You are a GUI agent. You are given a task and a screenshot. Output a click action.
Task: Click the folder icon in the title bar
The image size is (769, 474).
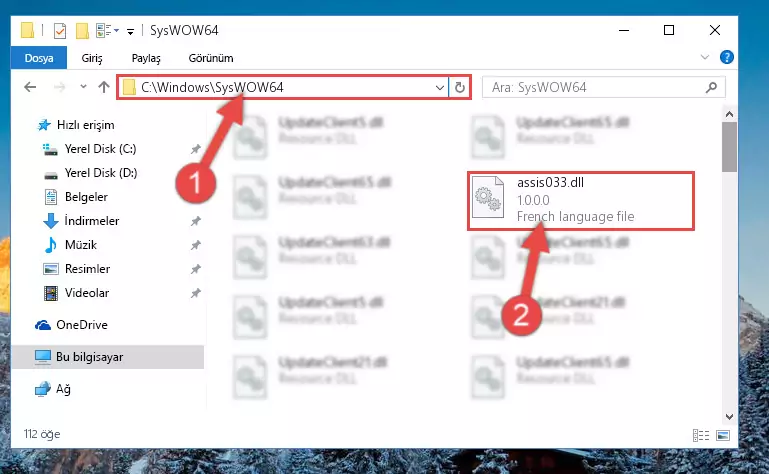[27, 30]
